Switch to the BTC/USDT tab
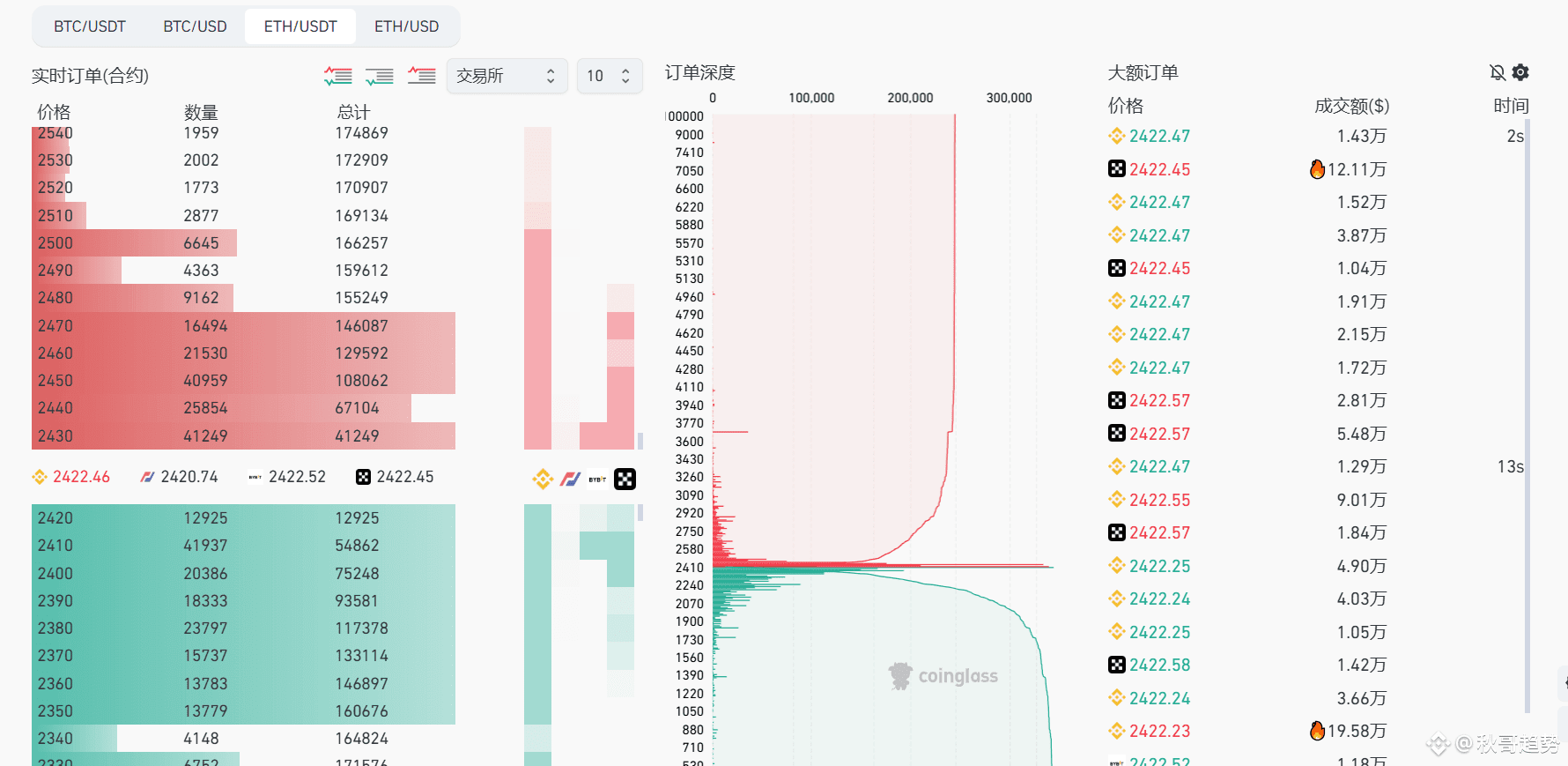The image size is (1568, 766). click(90, 26)
